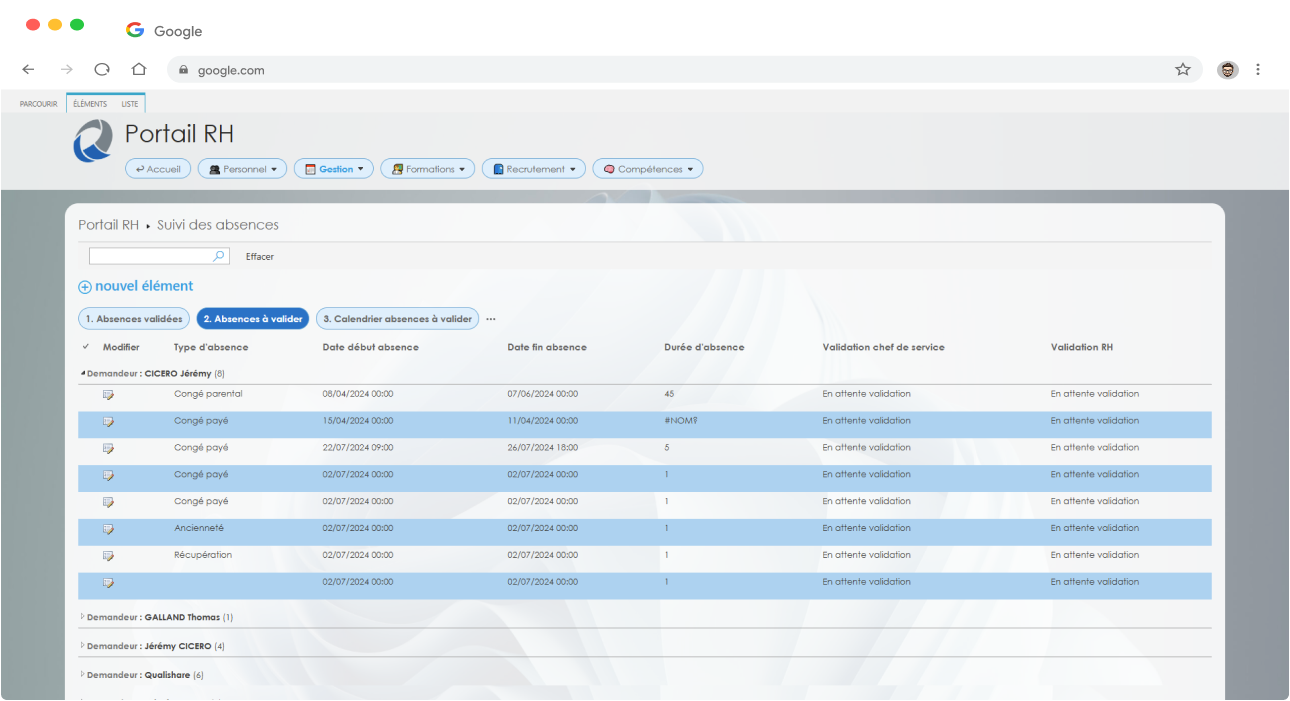Click the duration value 45
1290x701 pixels.
tap(670, 394)
